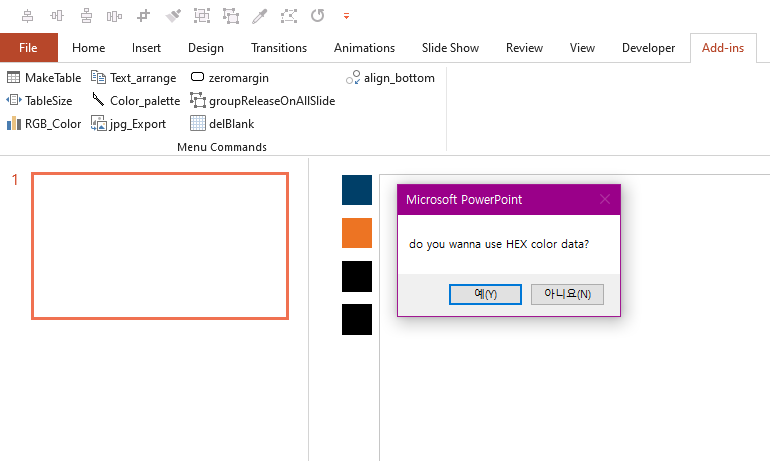The image size is (770, 461).
Task: Switch to the Animations tab
Action: (x=364, y=48)
